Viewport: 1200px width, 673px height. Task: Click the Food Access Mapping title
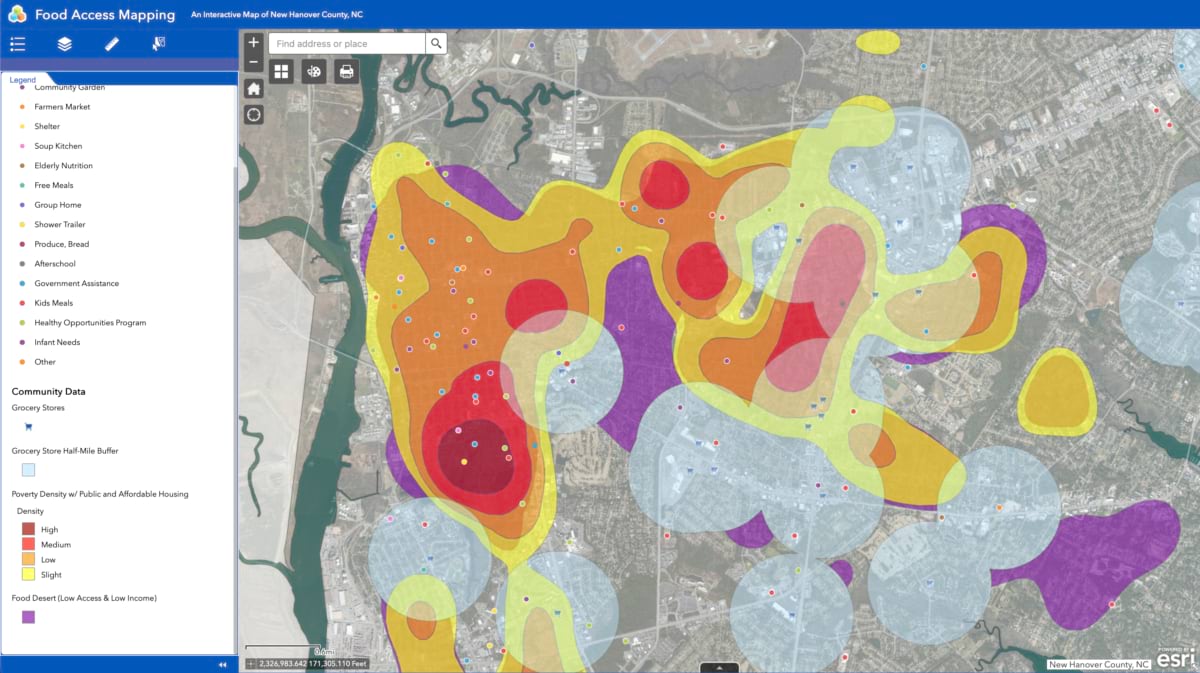[x=105, y=15]
